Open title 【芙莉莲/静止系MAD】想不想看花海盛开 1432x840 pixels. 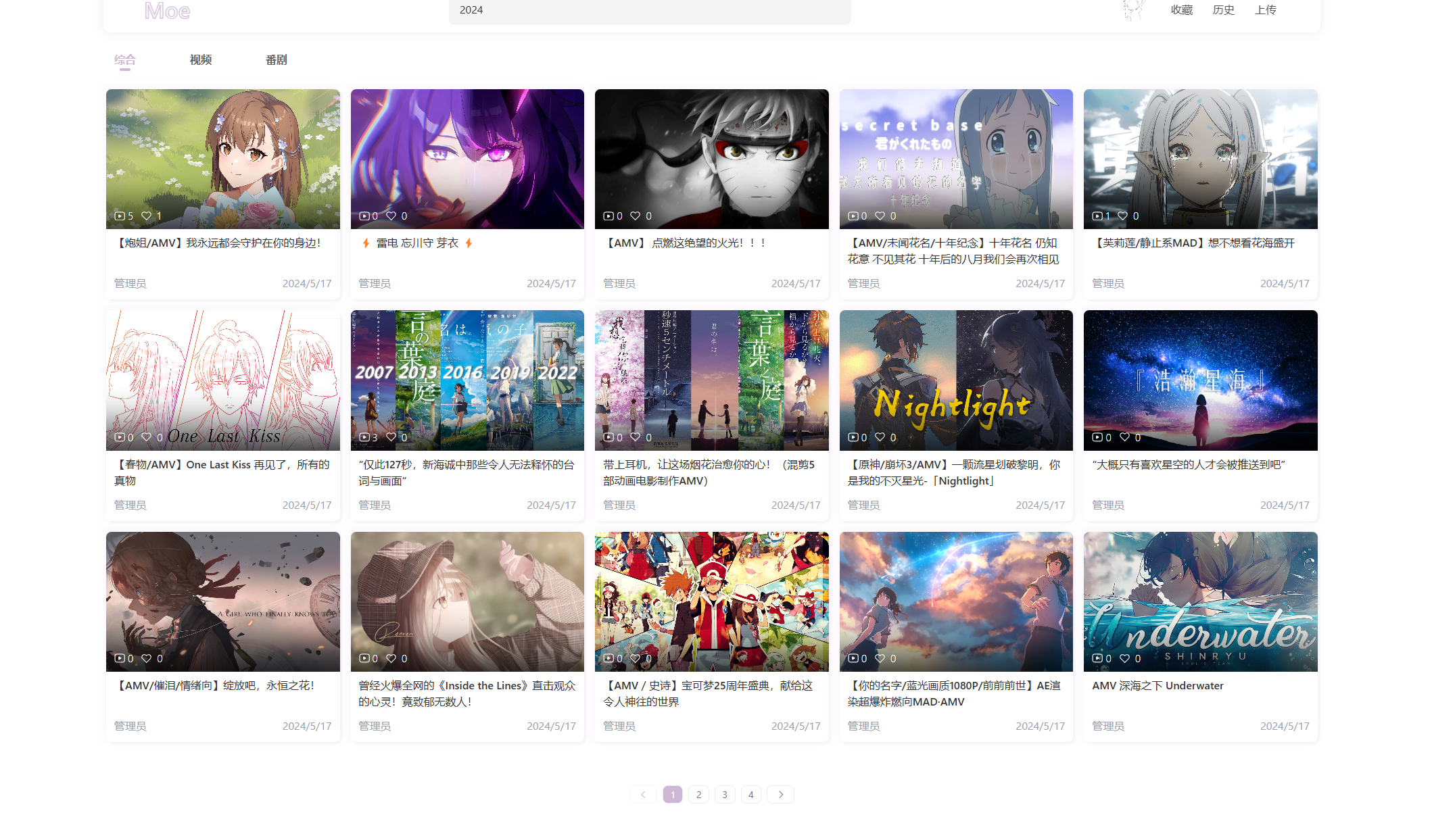1193,243
